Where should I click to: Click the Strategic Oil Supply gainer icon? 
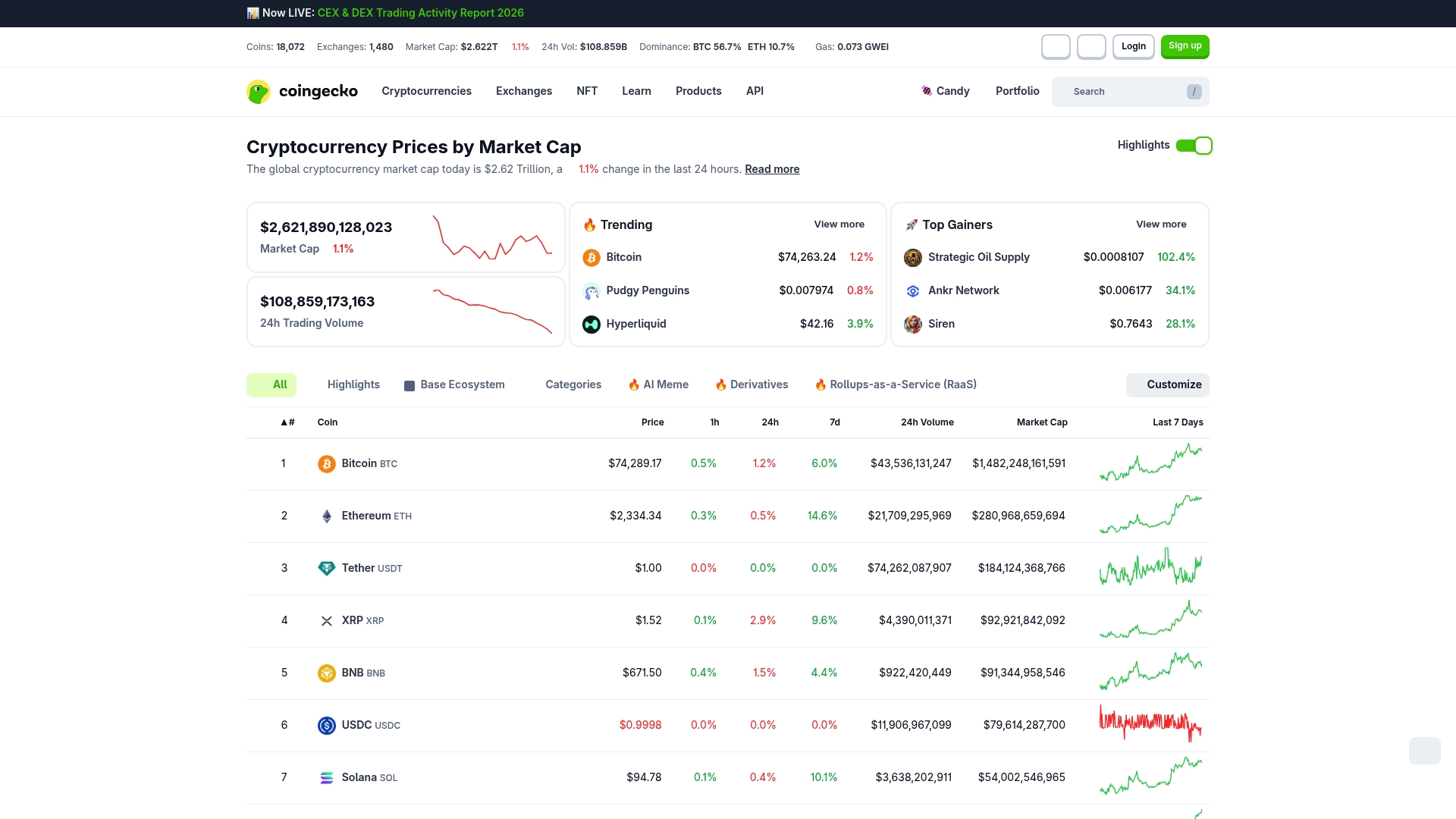tap(913, 257)
